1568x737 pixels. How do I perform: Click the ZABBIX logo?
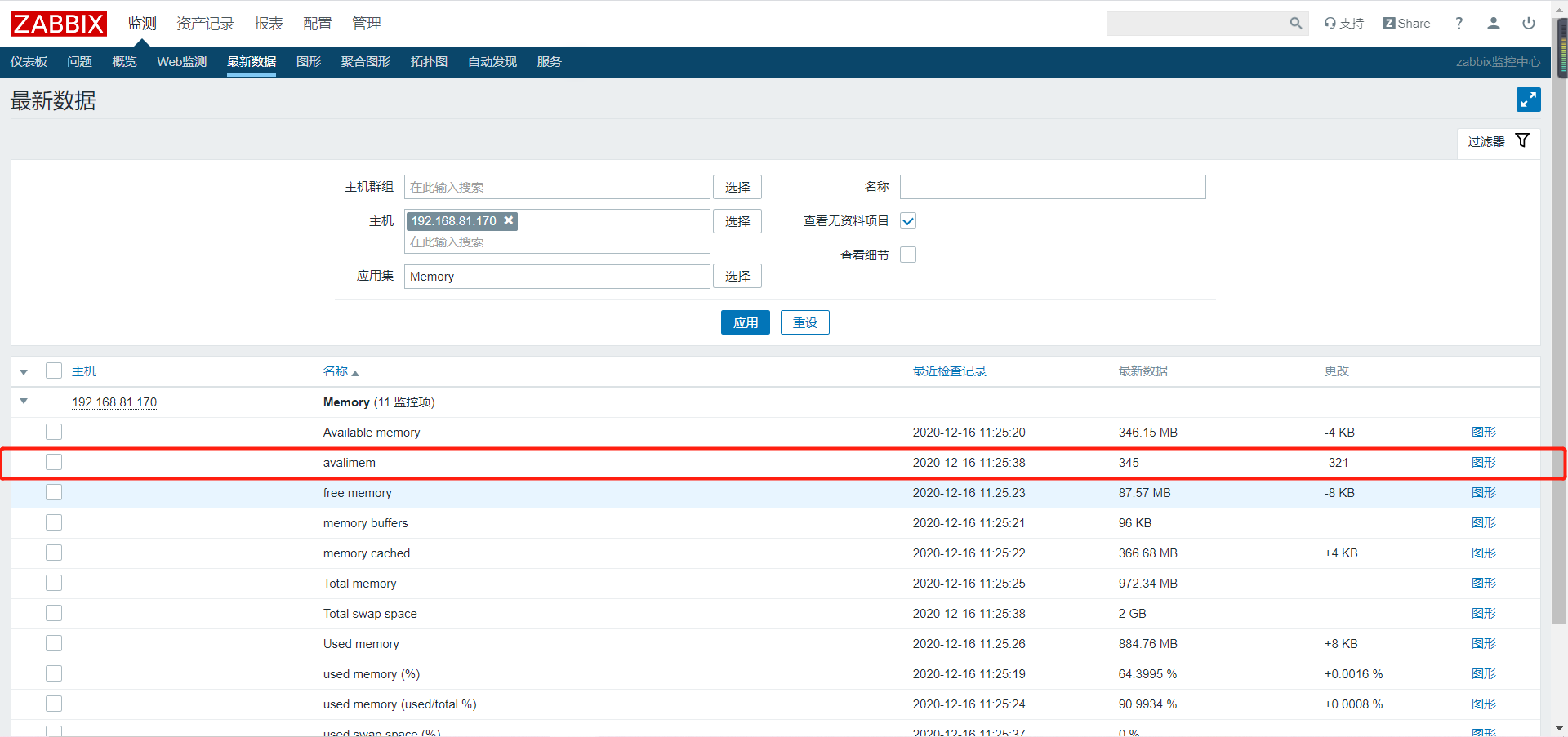(59, 24)
